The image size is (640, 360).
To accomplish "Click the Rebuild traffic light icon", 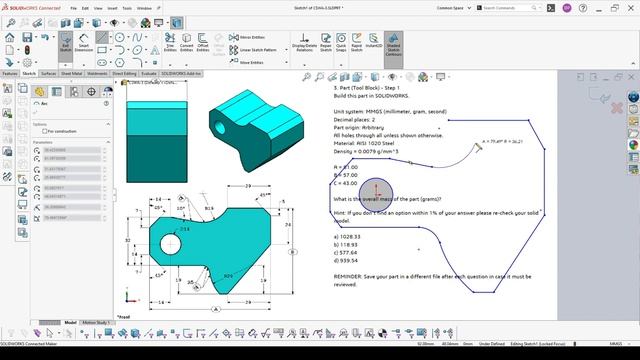I will click(27, 50).
